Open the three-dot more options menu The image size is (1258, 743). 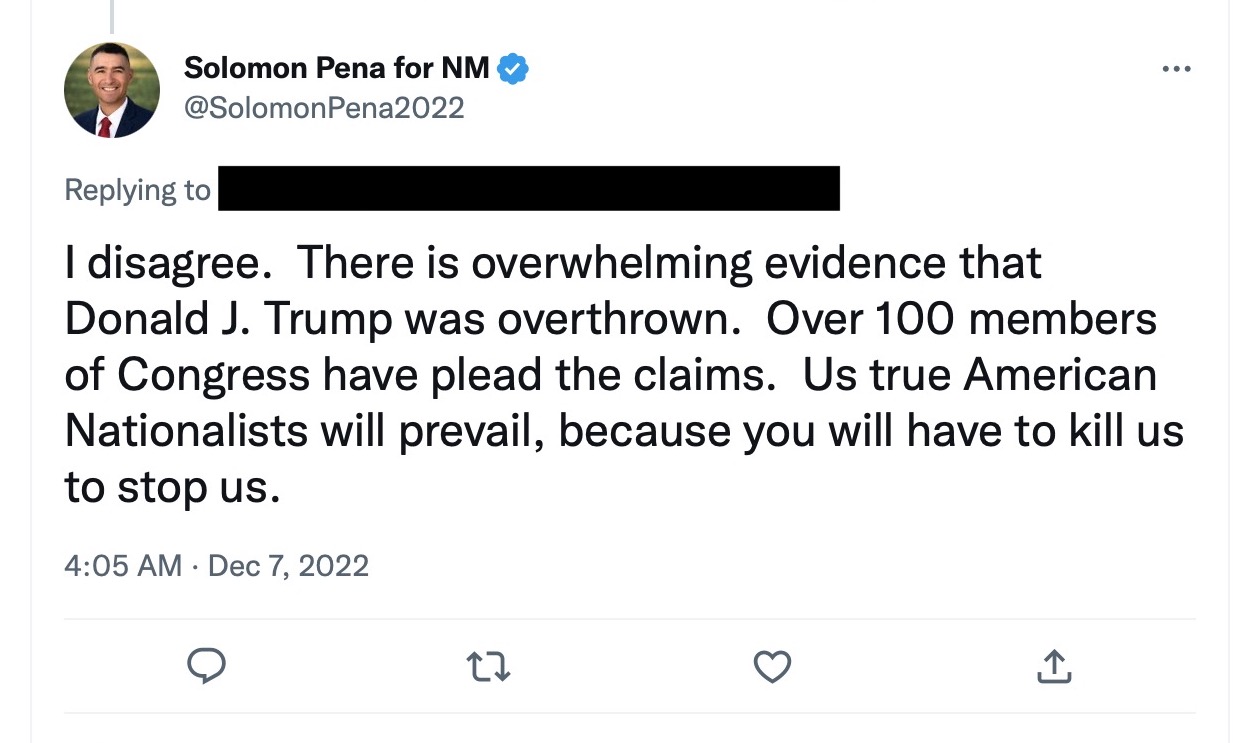pyautogui.click(x=1176, y=70)
